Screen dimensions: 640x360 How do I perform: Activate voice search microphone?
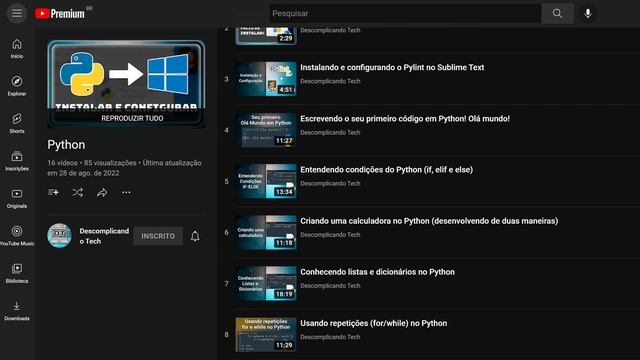588,13
